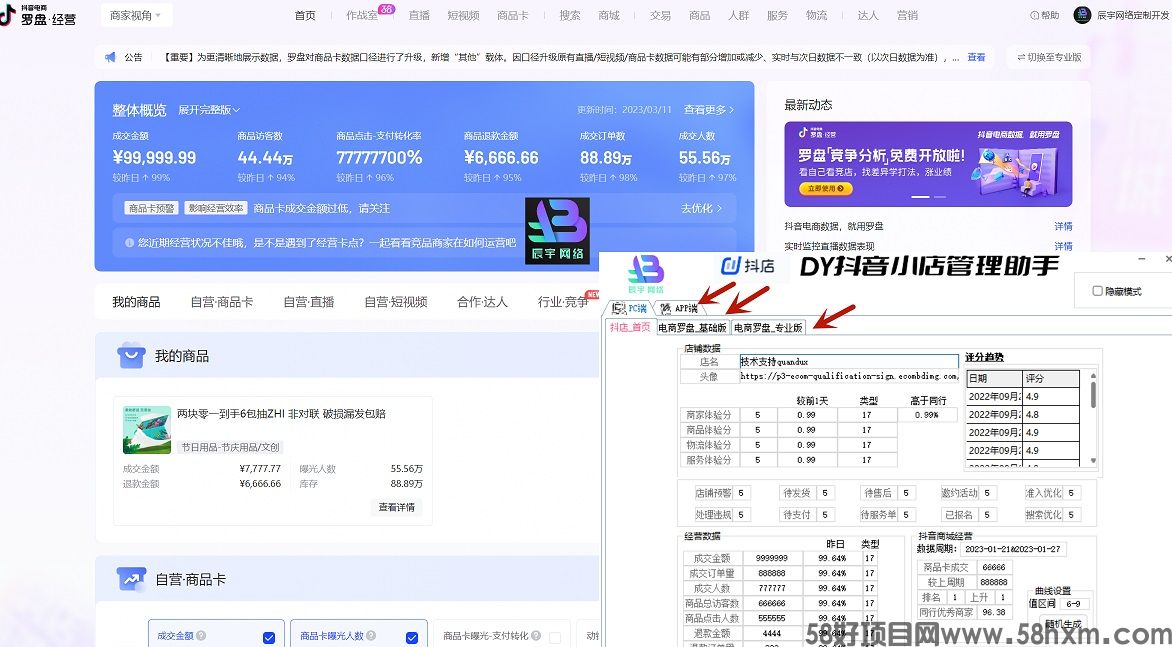Click the help icon beside 成交金额 checkbox
Viewport: 1172px width, 647px height.
click(201, 636)
